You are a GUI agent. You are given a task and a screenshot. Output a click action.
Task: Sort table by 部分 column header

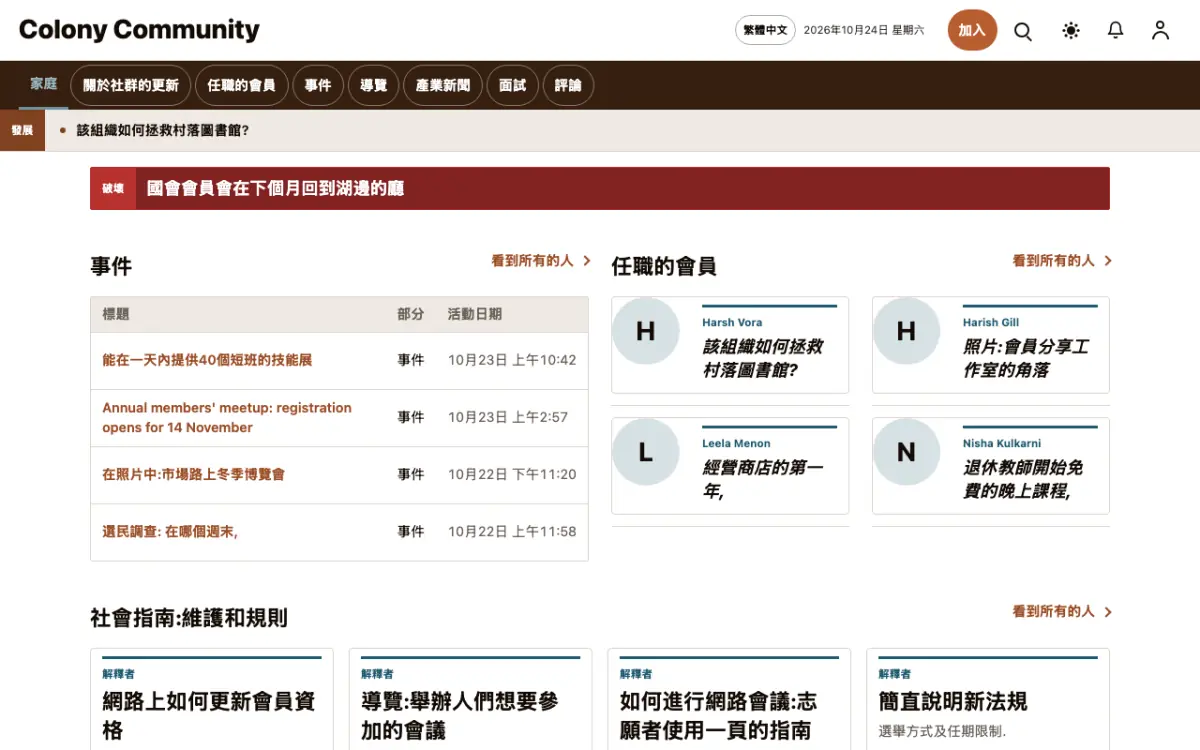point(411,314)
